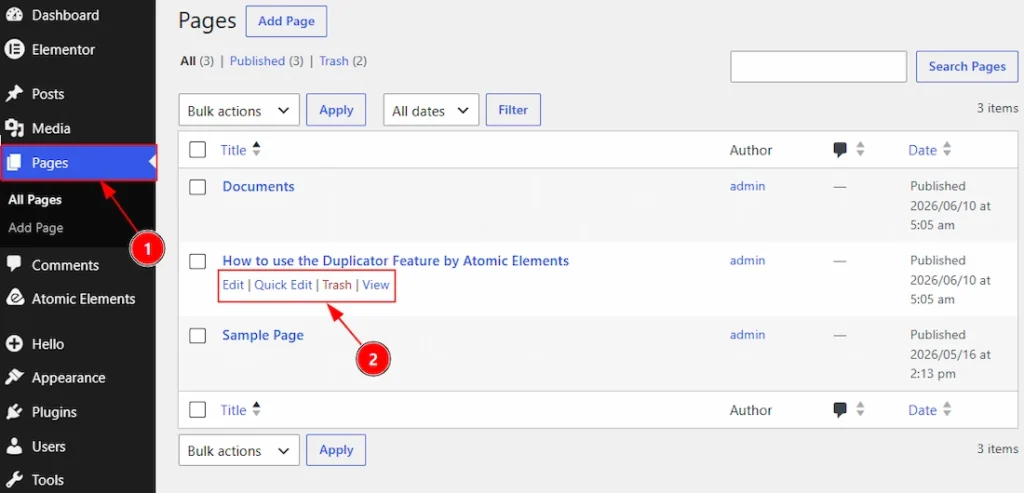The image size is (1024, 493).
Task: Open the All dates dropdown
Action: coord(431,110)
